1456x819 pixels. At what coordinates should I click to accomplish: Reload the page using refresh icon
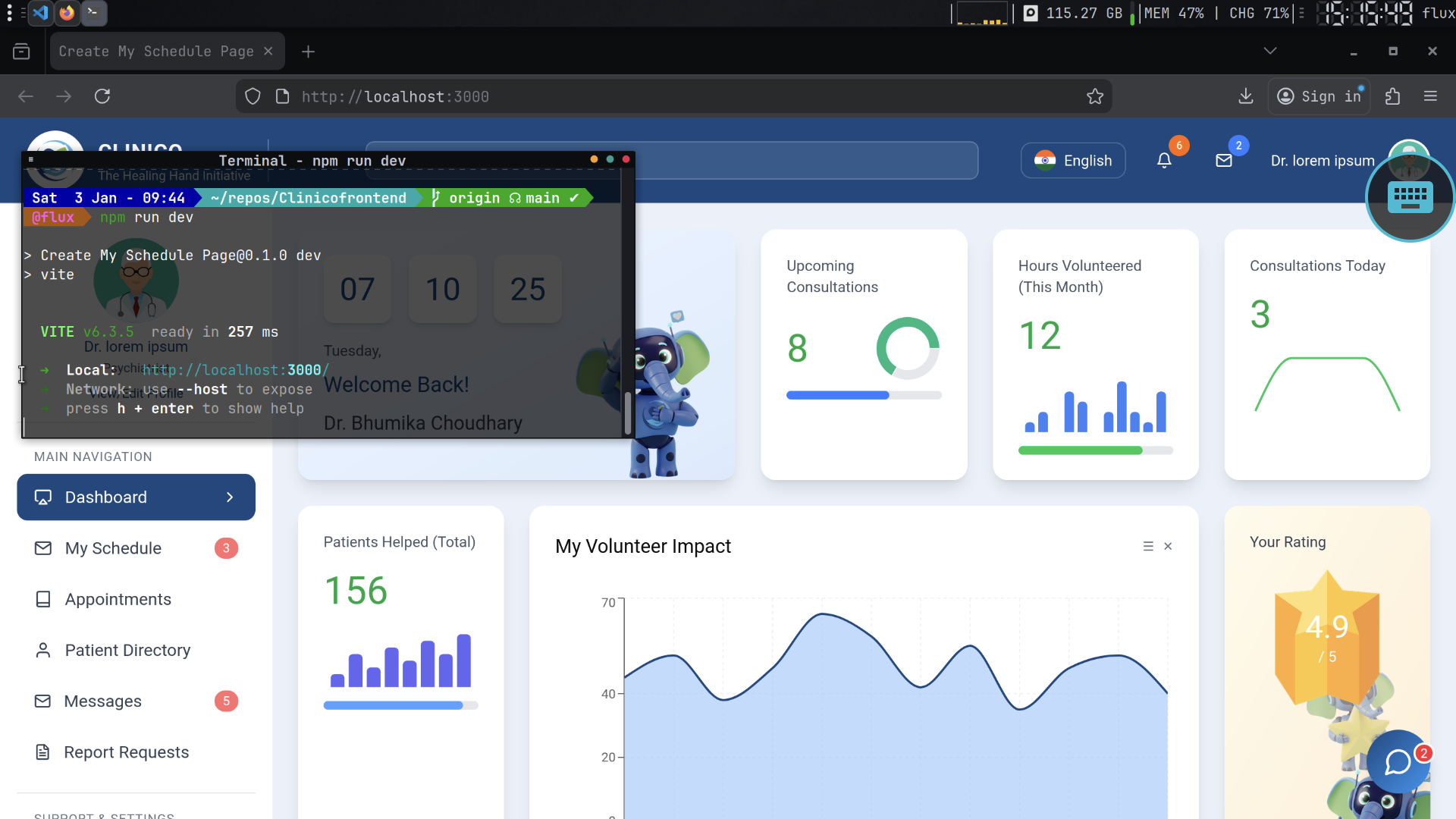[102, 96]
